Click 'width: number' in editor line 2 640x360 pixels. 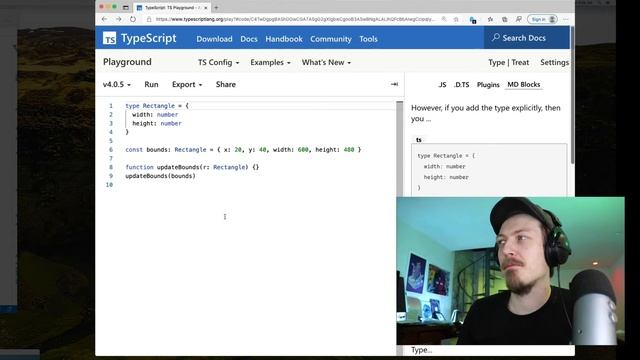click(x=155, y=115)
